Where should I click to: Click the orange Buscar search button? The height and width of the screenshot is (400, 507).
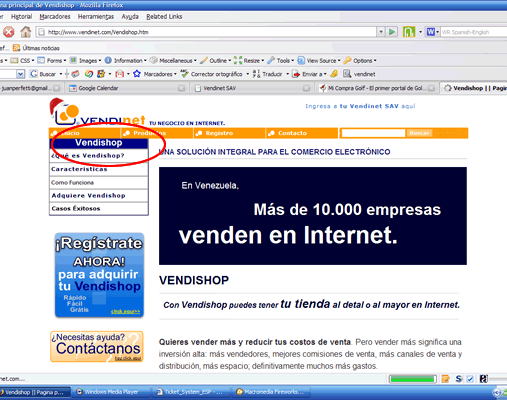pos(419,133)
